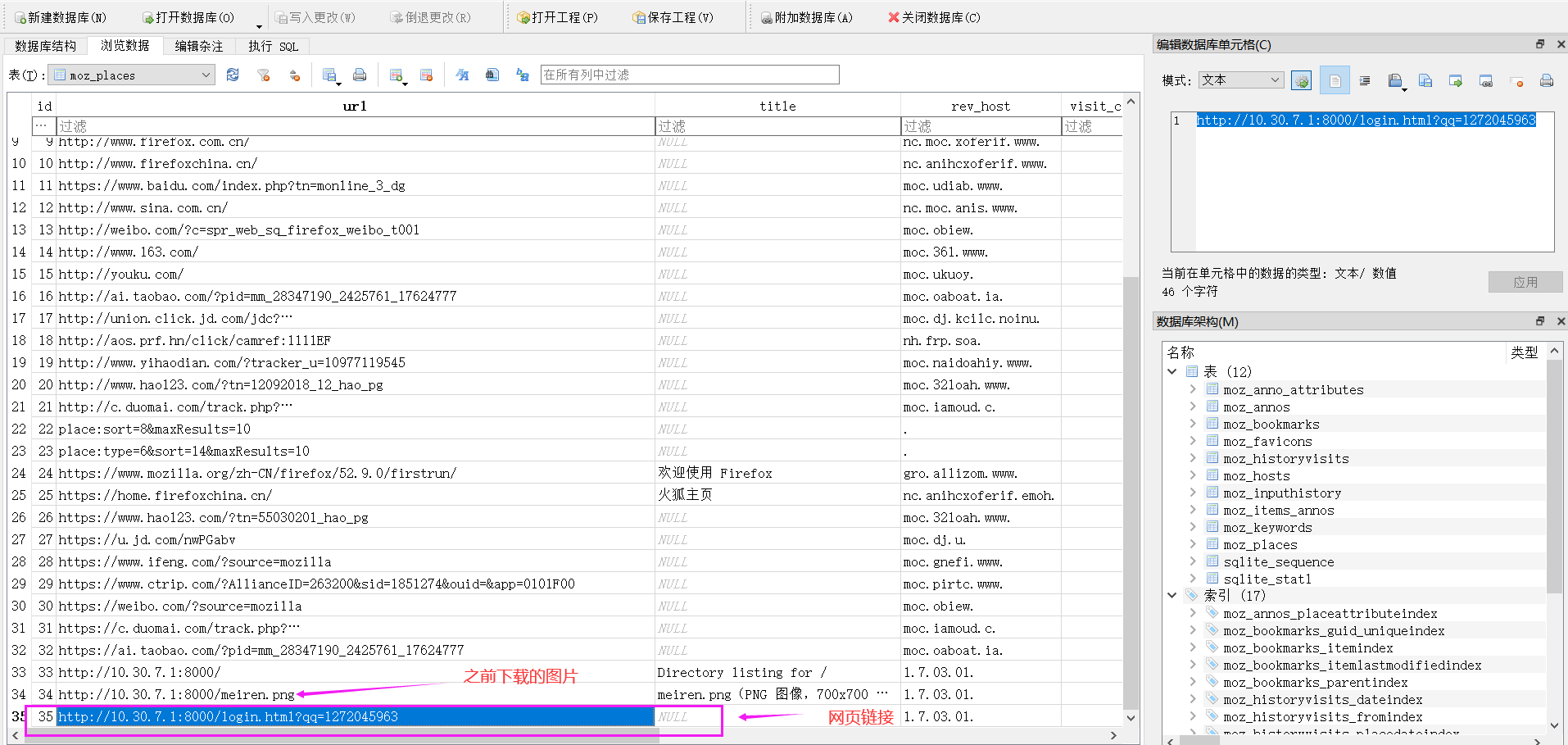
Task: Switch to the Edit Pragmas tab
Action: 198,46
